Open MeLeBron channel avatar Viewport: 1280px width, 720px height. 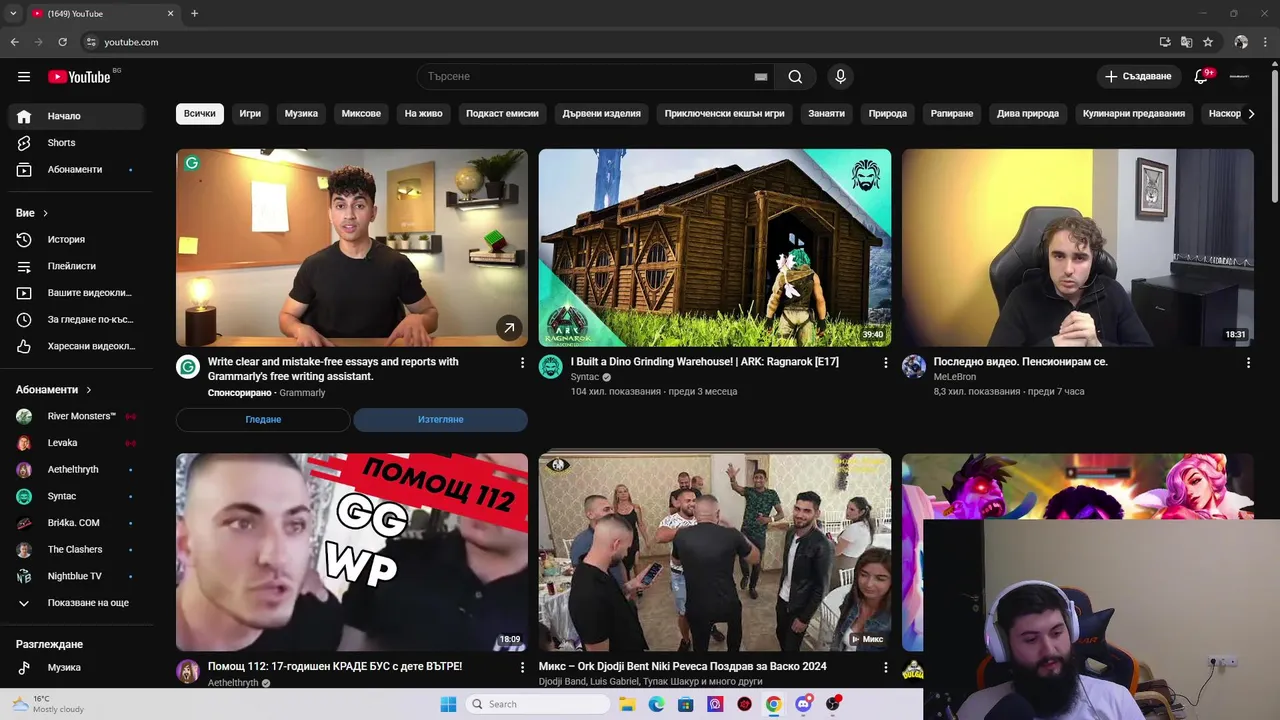[914, 367]
